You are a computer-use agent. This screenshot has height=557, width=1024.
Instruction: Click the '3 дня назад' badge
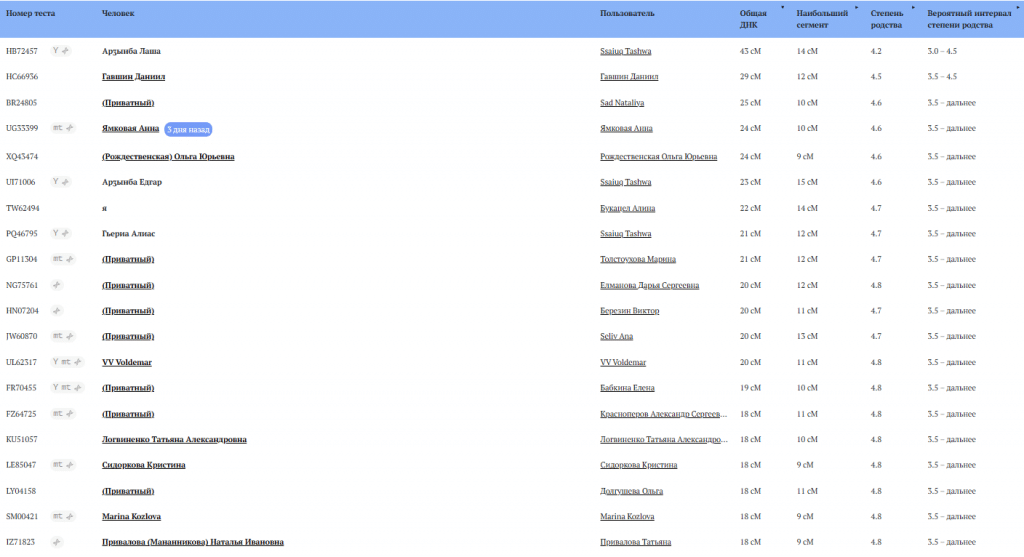coord(189,129)
